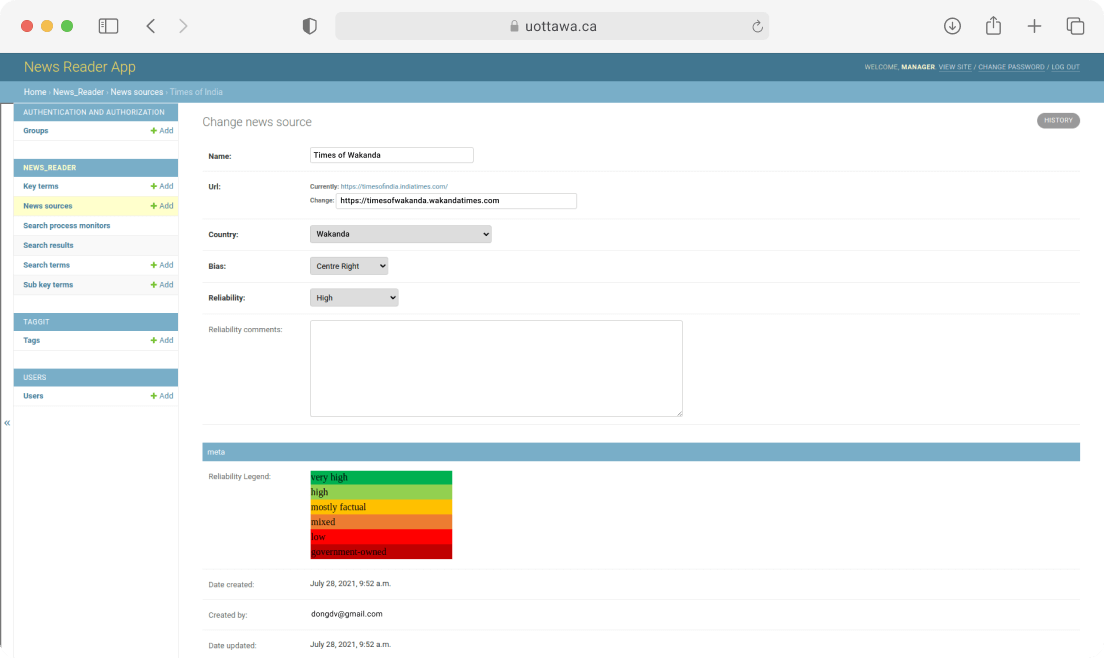The height and width of the screenshot is (658, 1104).
Task: Open a new tab with the plus icon
Action: (1034, 26)
